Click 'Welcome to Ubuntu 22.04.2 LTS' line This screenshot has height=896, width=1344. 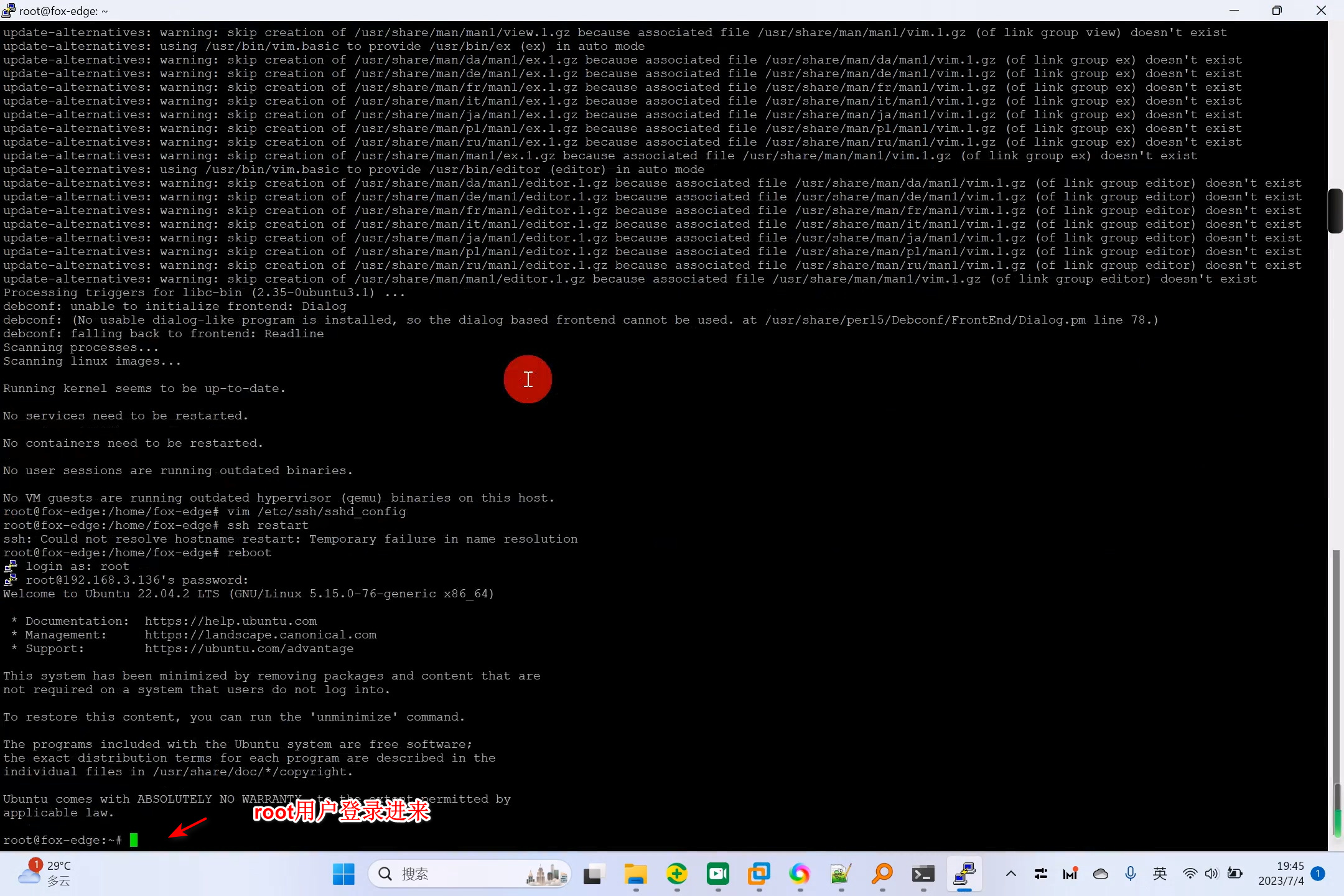[x=249, y=594]
